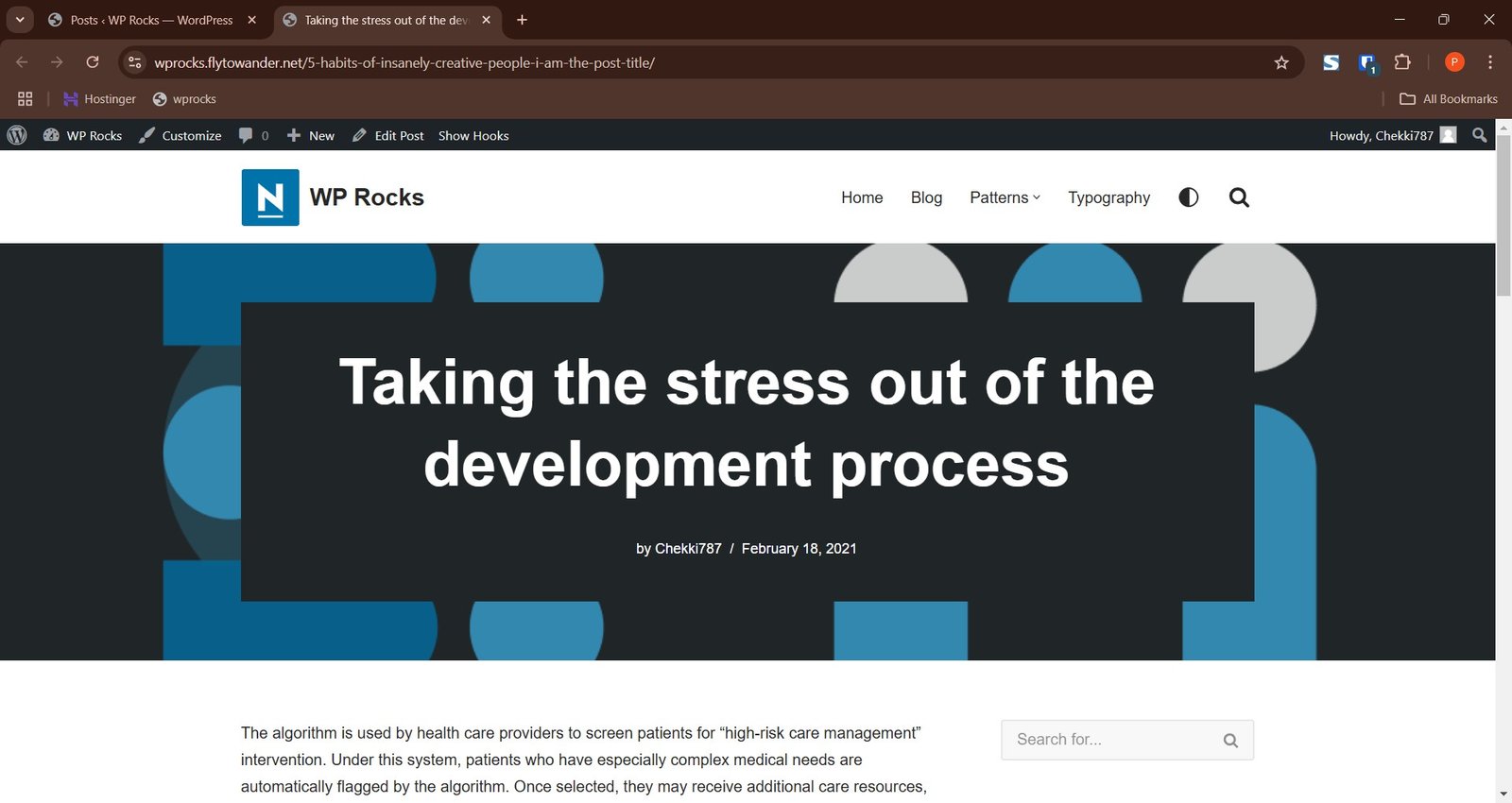Screen dimensions: 1512x803
Task: Toggle the dark/light mode contrast icon
Action: pyautogui.click(x=1189, y=197)
